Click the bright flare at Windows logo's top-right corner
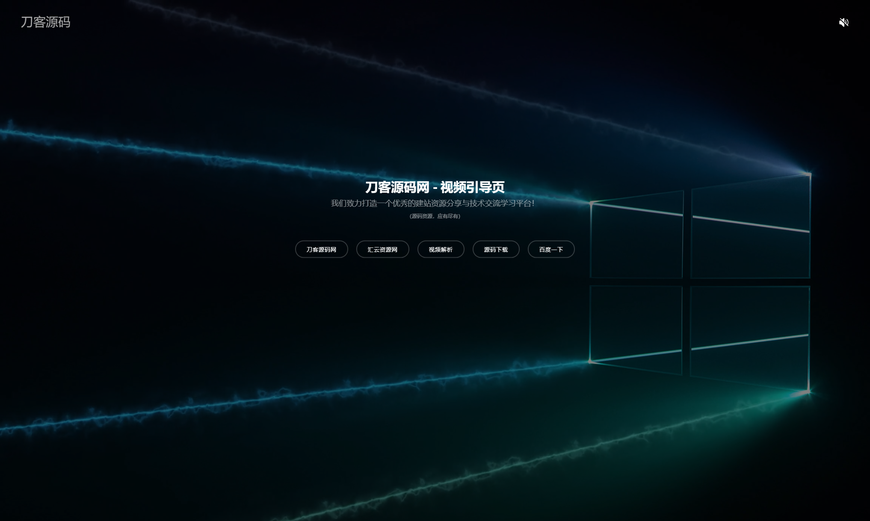 808,174
